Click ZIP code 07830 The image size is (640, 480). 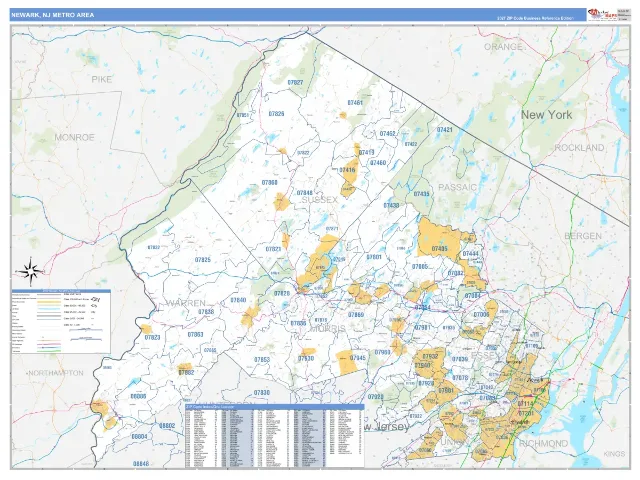(x=262, y=393)
